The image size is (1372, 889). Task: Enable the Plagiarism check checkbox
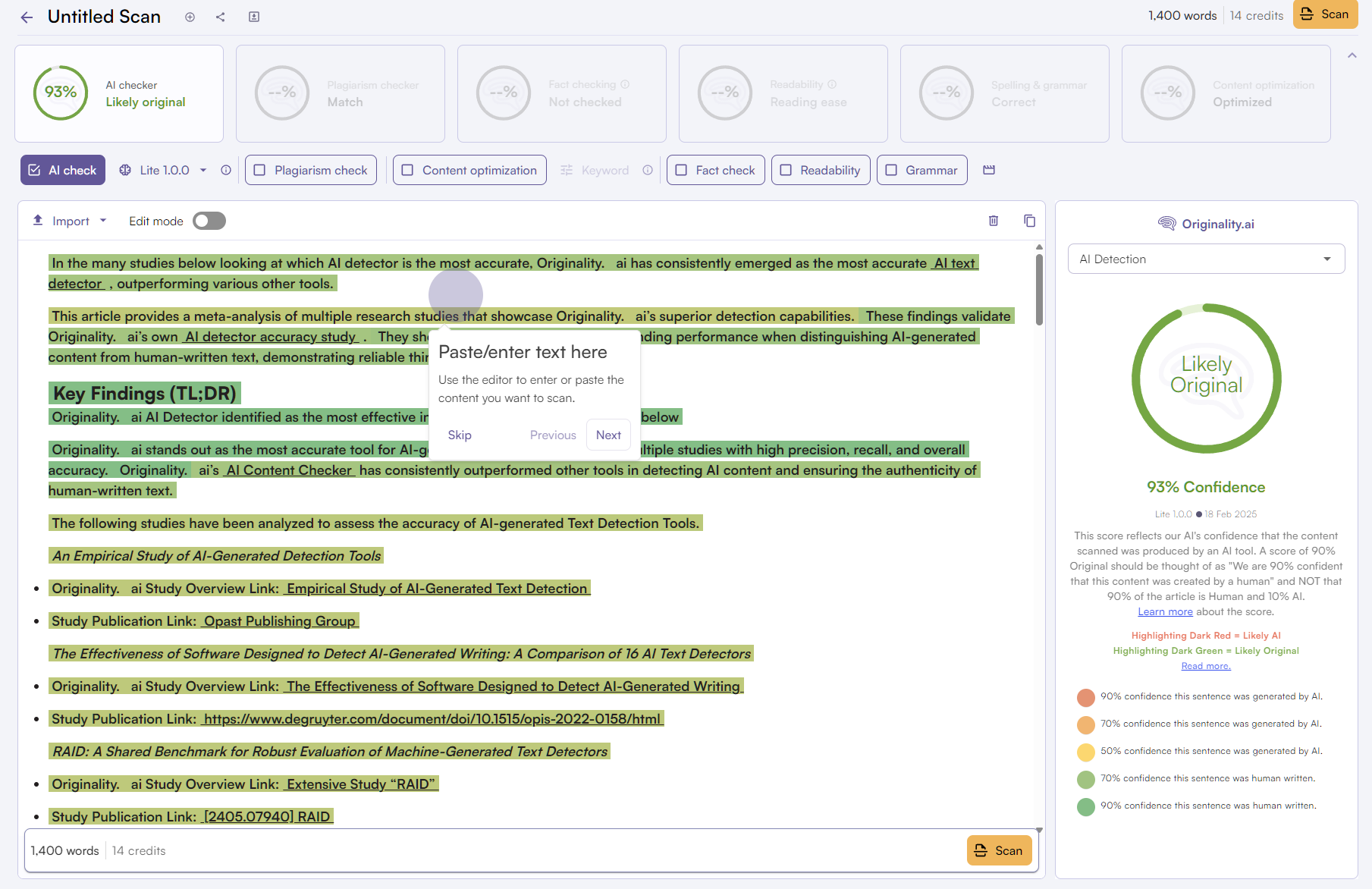click(x=260, y=170)
